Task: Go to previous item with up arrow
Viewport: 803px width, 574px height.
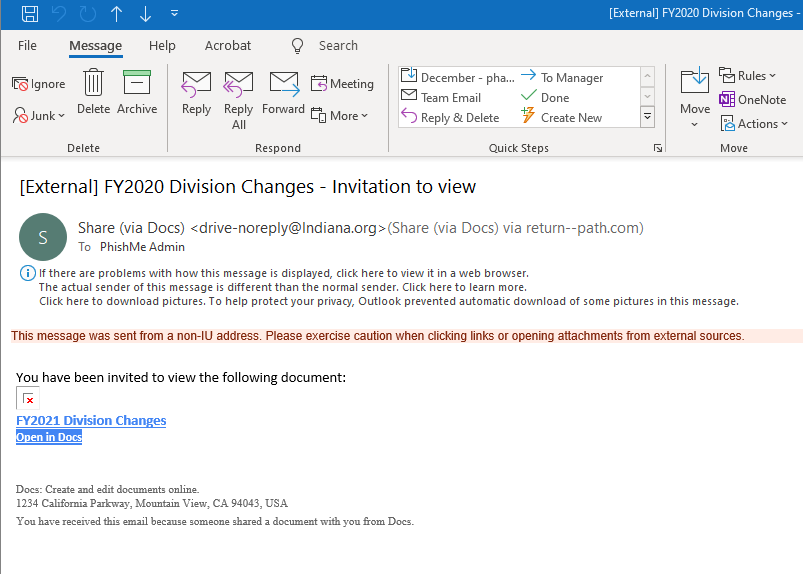Action: pyautogui.click(x=116, y=13)
